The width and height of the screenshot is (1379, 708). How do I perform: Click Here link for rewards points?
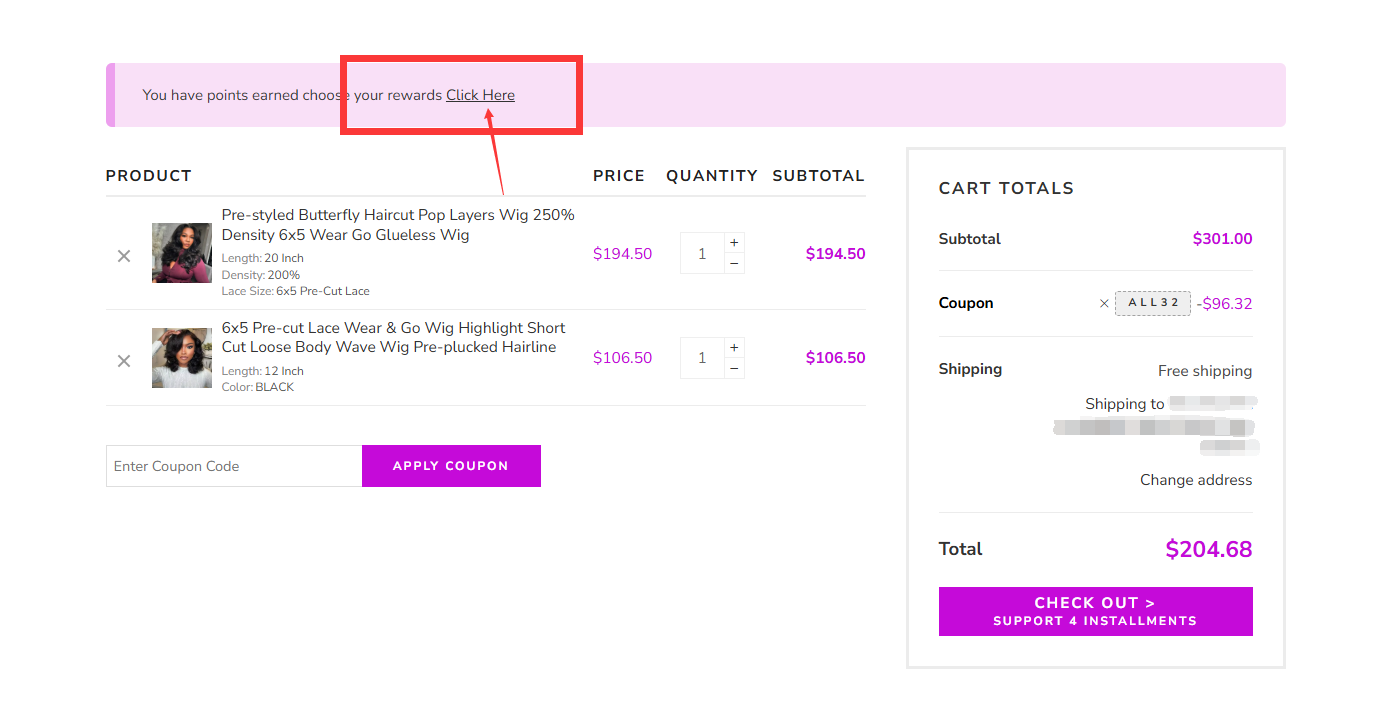tap(480, 95)
